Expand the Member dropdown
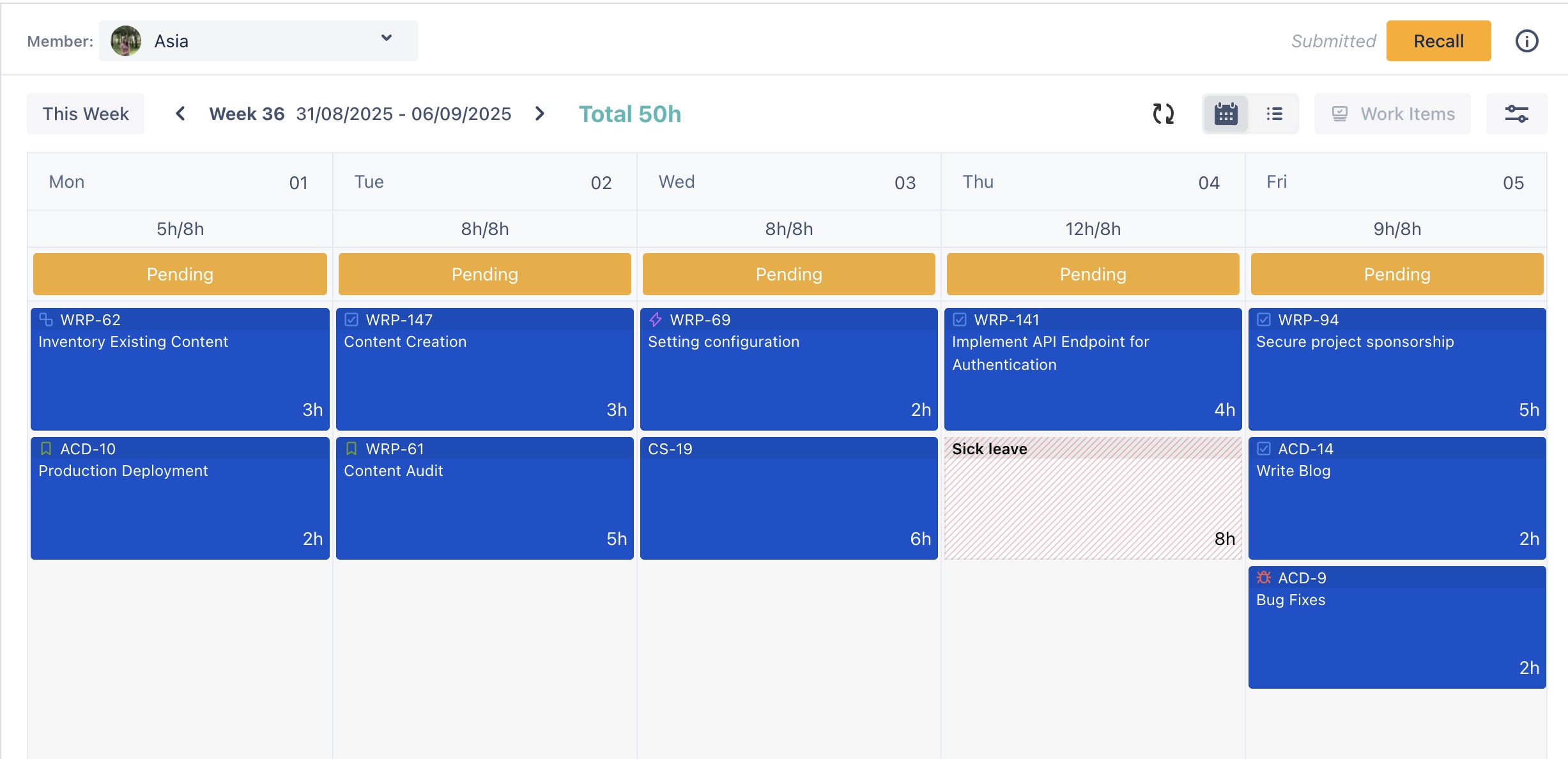 [386, 38]
